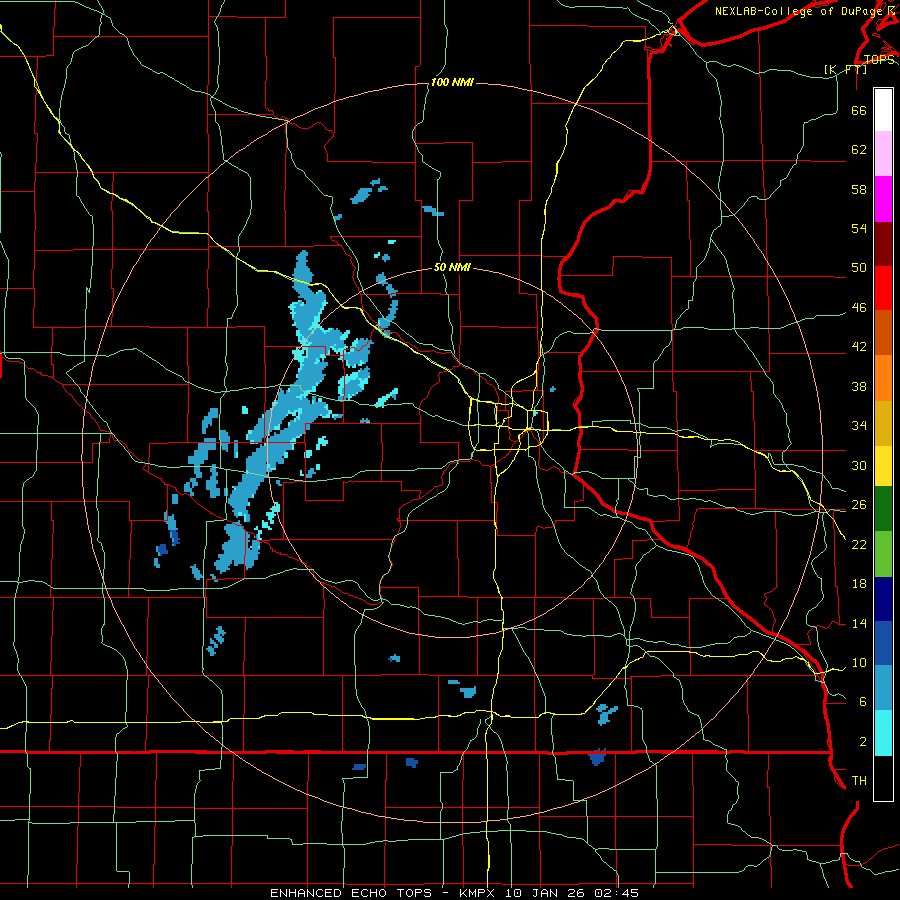Pick the dark red legend swatch
Image resolution: width=900 pixels, height=900 pixels.
[883, 244]
